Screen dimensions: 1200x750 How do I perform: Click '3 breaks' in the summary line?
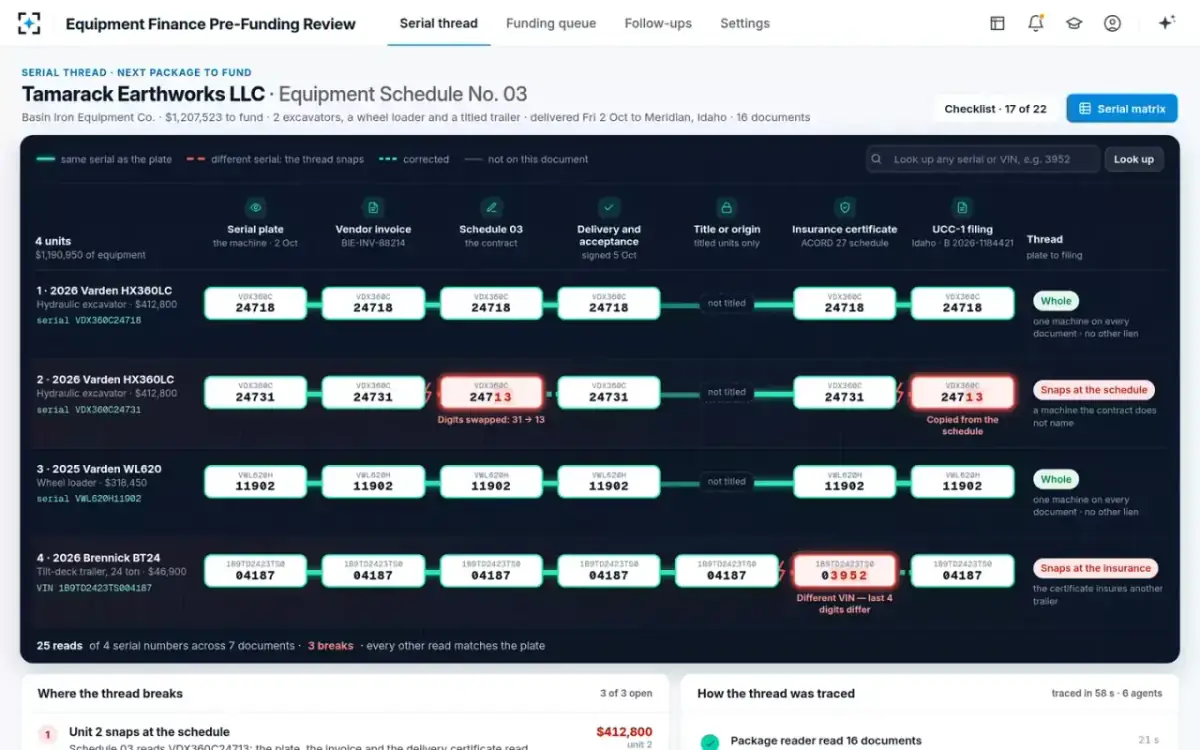pyautogui.click(x=331, y=646)
